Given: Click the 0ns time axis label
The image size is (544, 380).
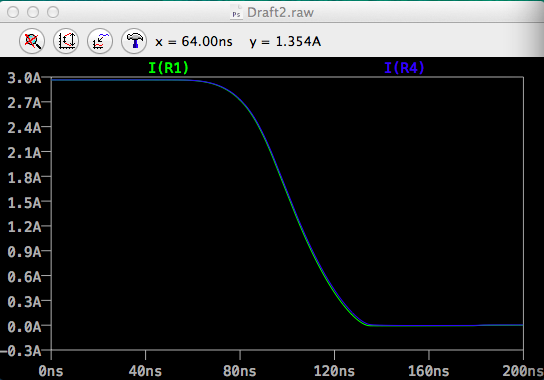Looking at the screenshot, I should [51, 371].
